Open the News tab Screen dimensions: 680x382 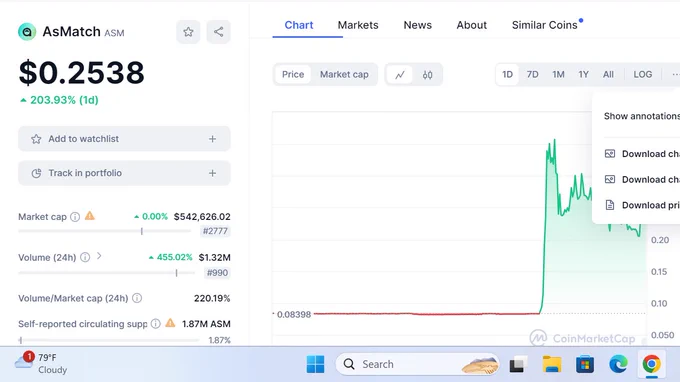(x=418, y=25)
